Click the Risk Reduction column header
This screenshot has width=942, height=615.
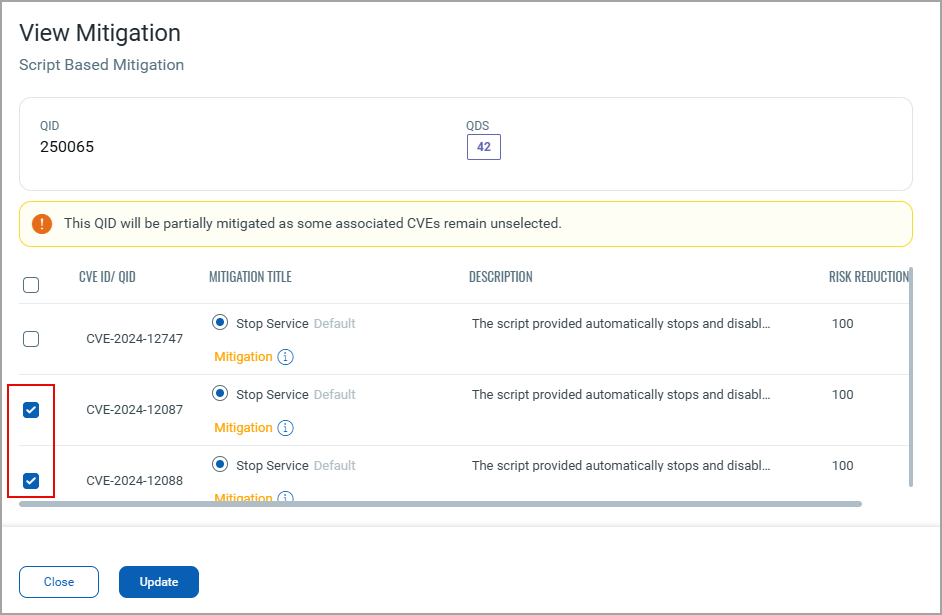[868, 277]
